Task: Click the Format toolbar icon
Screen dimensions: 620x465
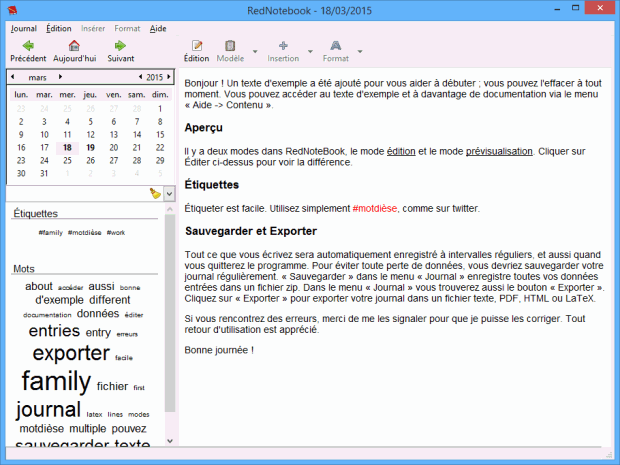Action: (335, 46)
